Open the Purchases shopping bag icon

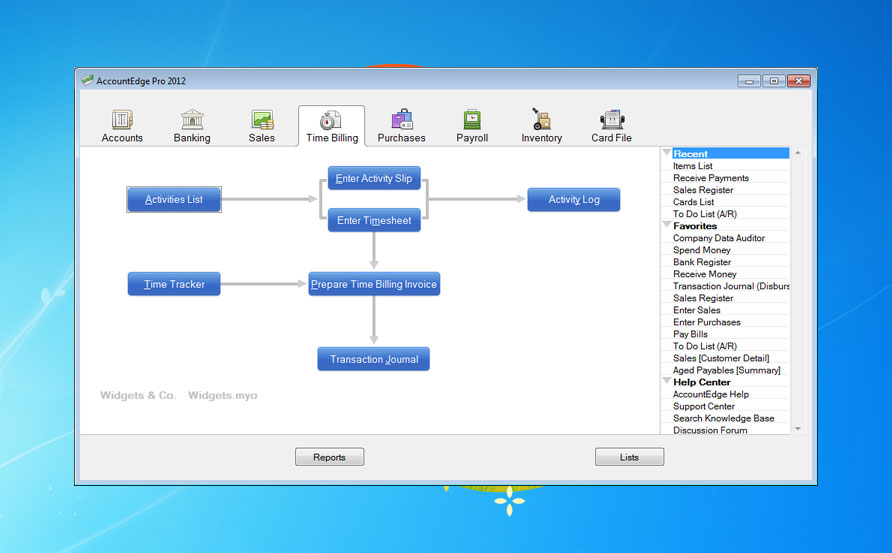pyautogui.click(x=402, y=119)
